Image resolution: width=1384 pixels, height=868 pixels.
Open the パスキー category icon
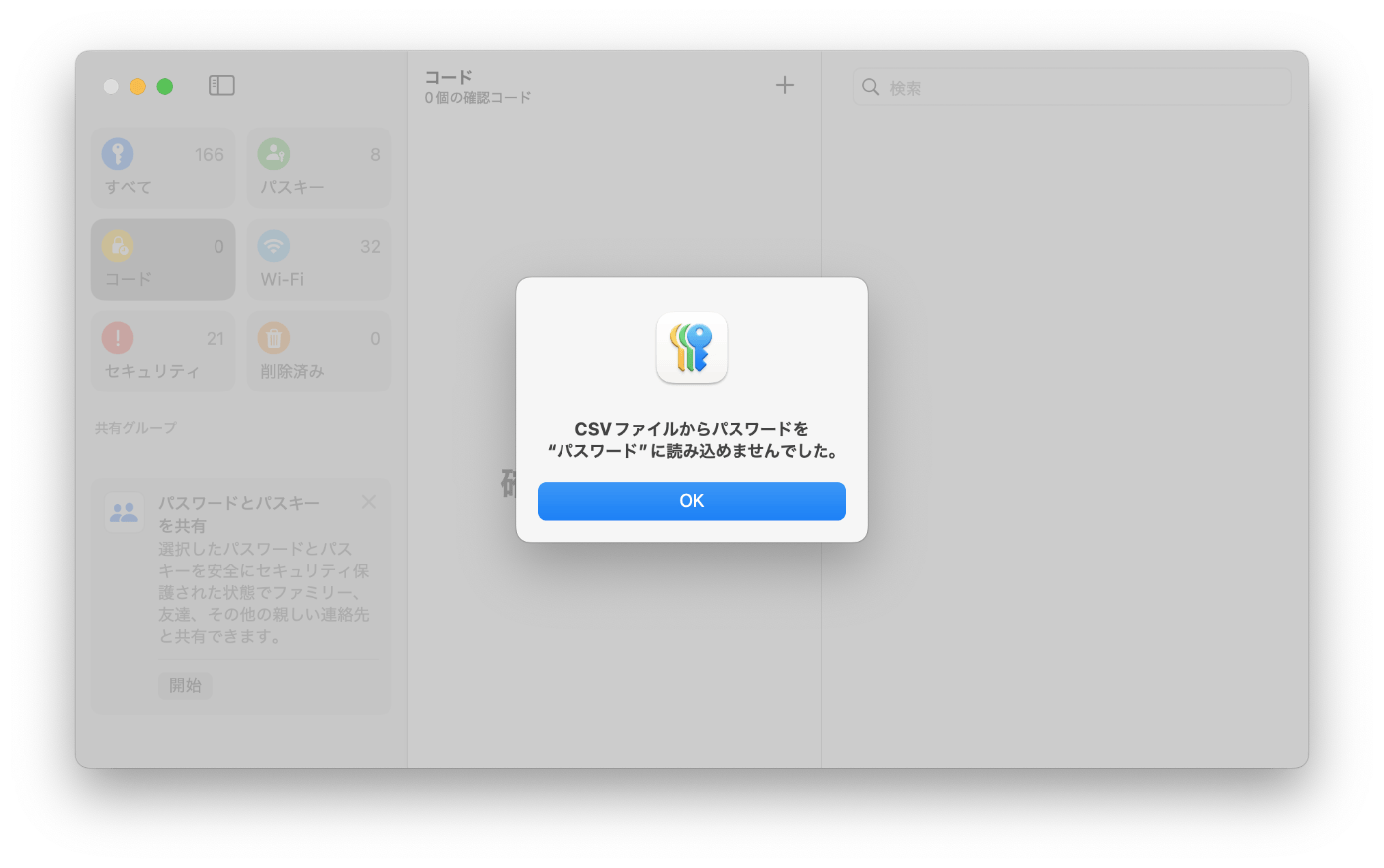coord(273,154)
